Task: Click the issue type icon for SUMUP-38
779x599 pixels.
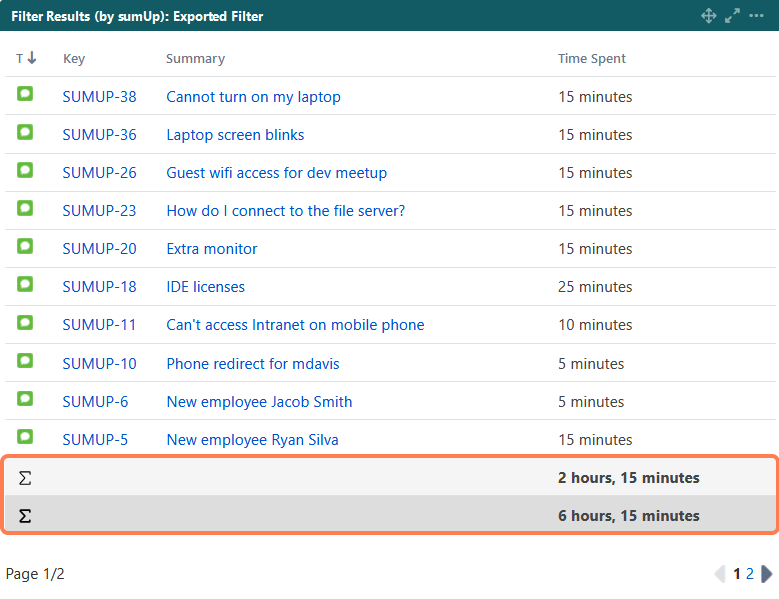Action: [x=25, y=94]
